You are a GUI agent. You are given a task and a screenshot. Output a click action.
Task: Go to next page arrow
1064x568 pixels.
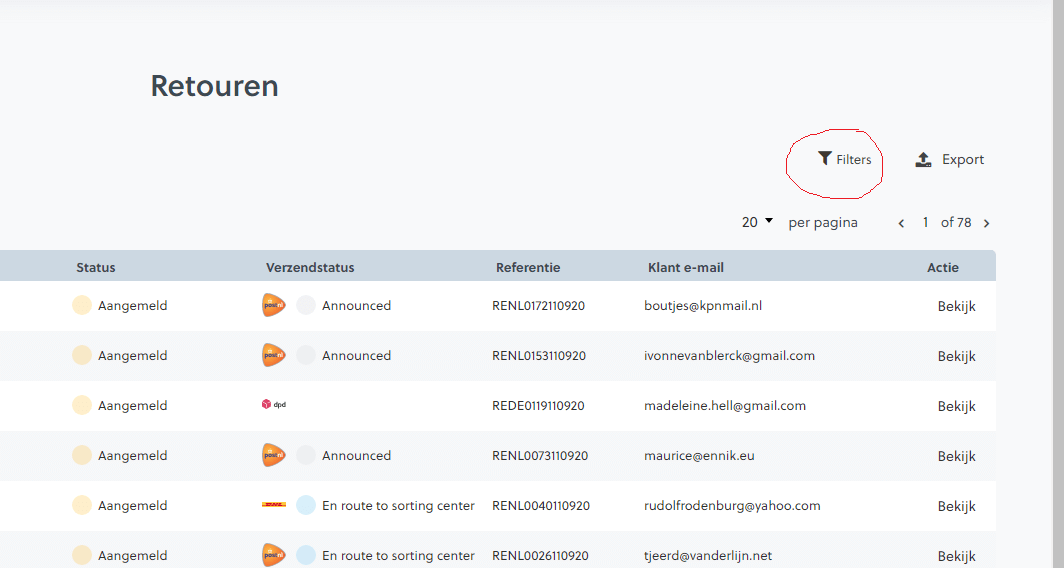pos(987,223)
